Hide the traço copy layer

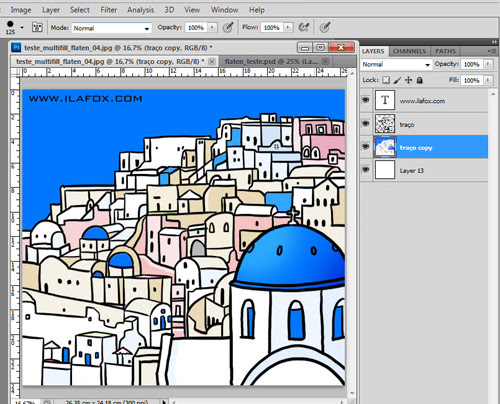coord(366,146)
